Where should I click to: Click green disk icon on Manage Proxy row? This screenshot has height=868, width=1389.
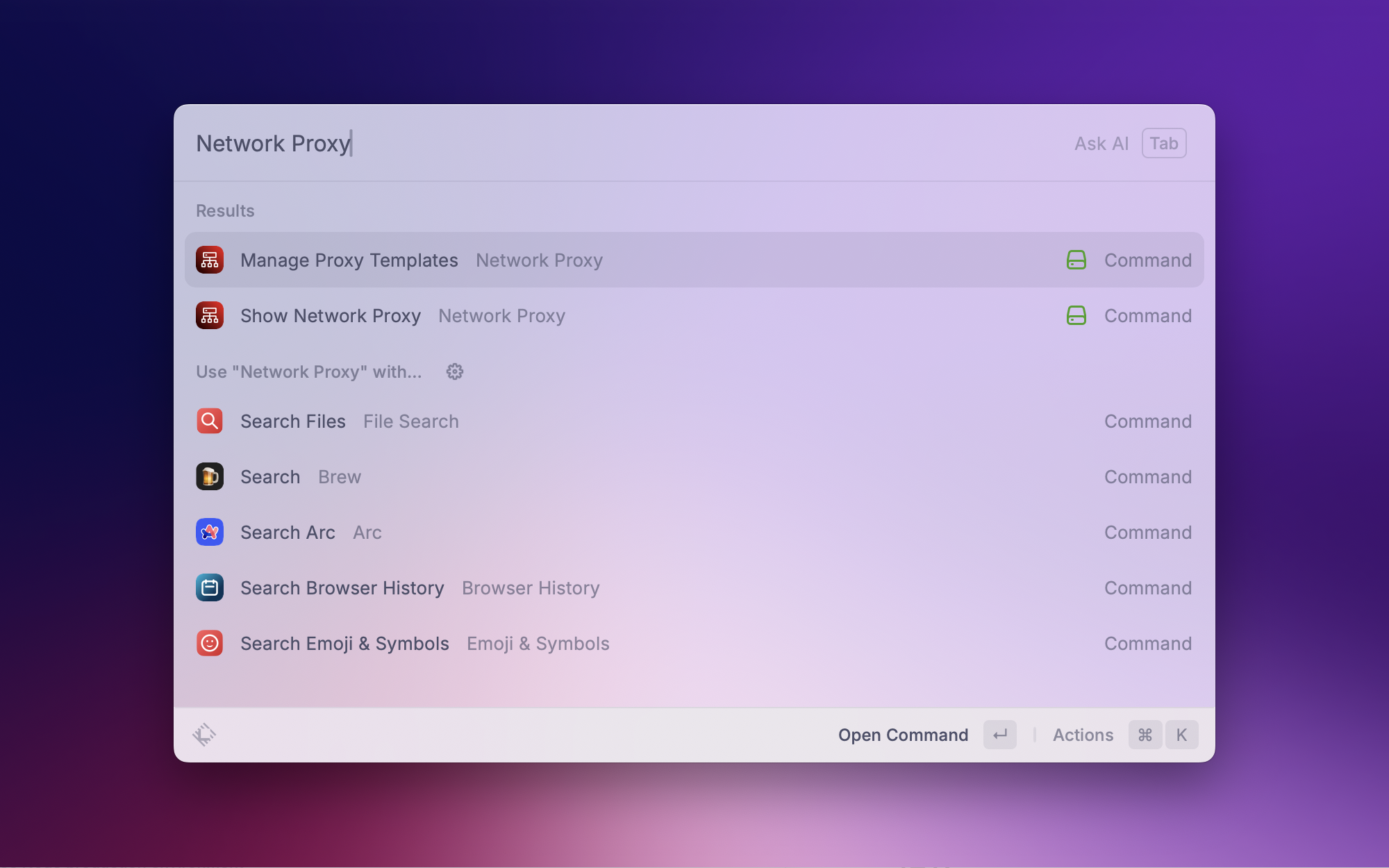1076,260
